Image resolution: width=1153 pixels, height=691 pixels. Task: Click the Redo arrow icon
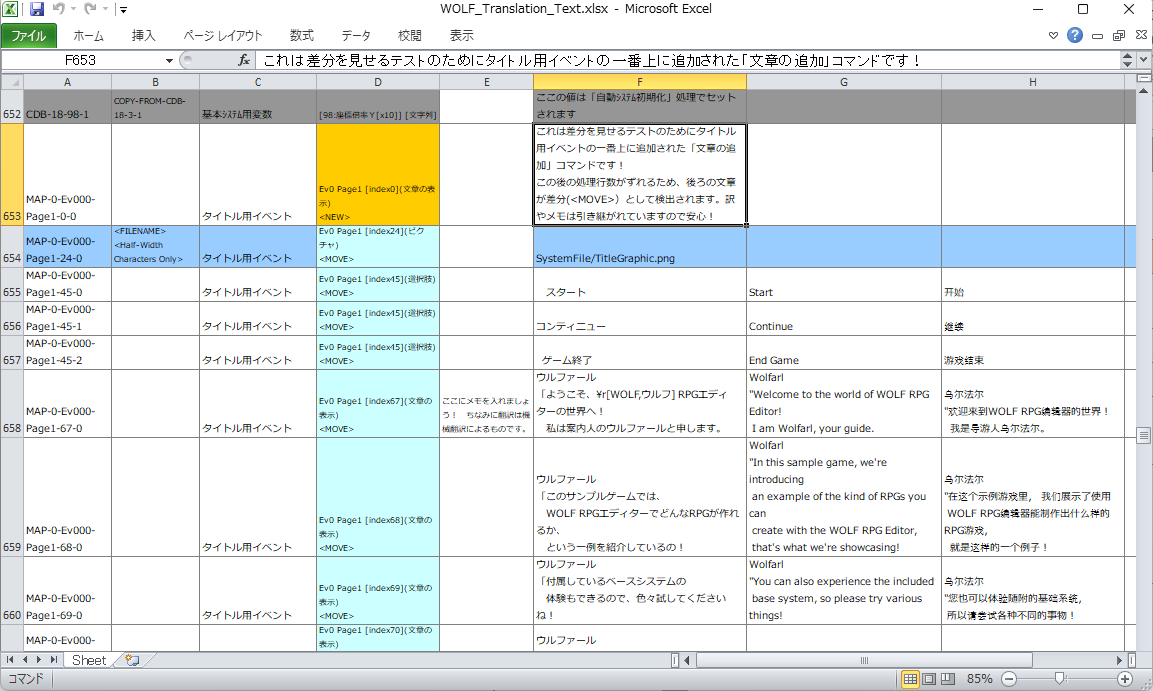pyautogui.click(x=90, y=9)
